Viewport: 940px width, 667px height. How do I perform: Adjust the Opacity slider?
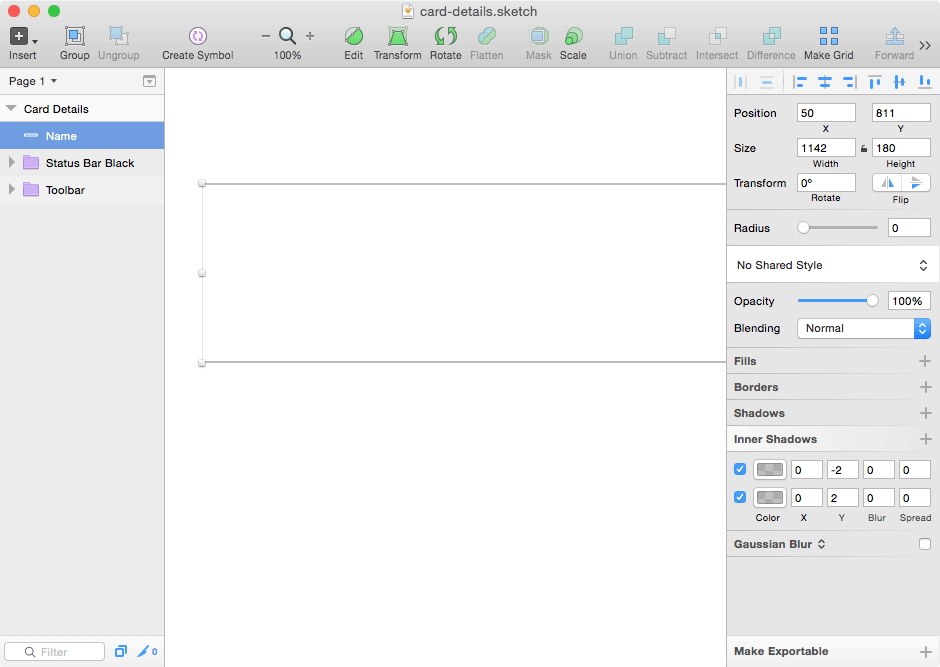coord(872,301)
